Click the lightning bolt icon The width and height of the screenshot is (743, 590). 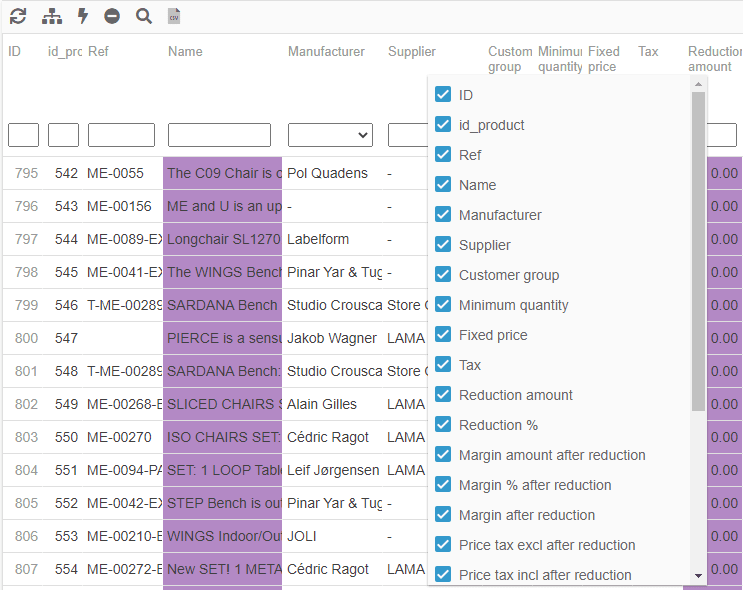(x=83, y=16)
